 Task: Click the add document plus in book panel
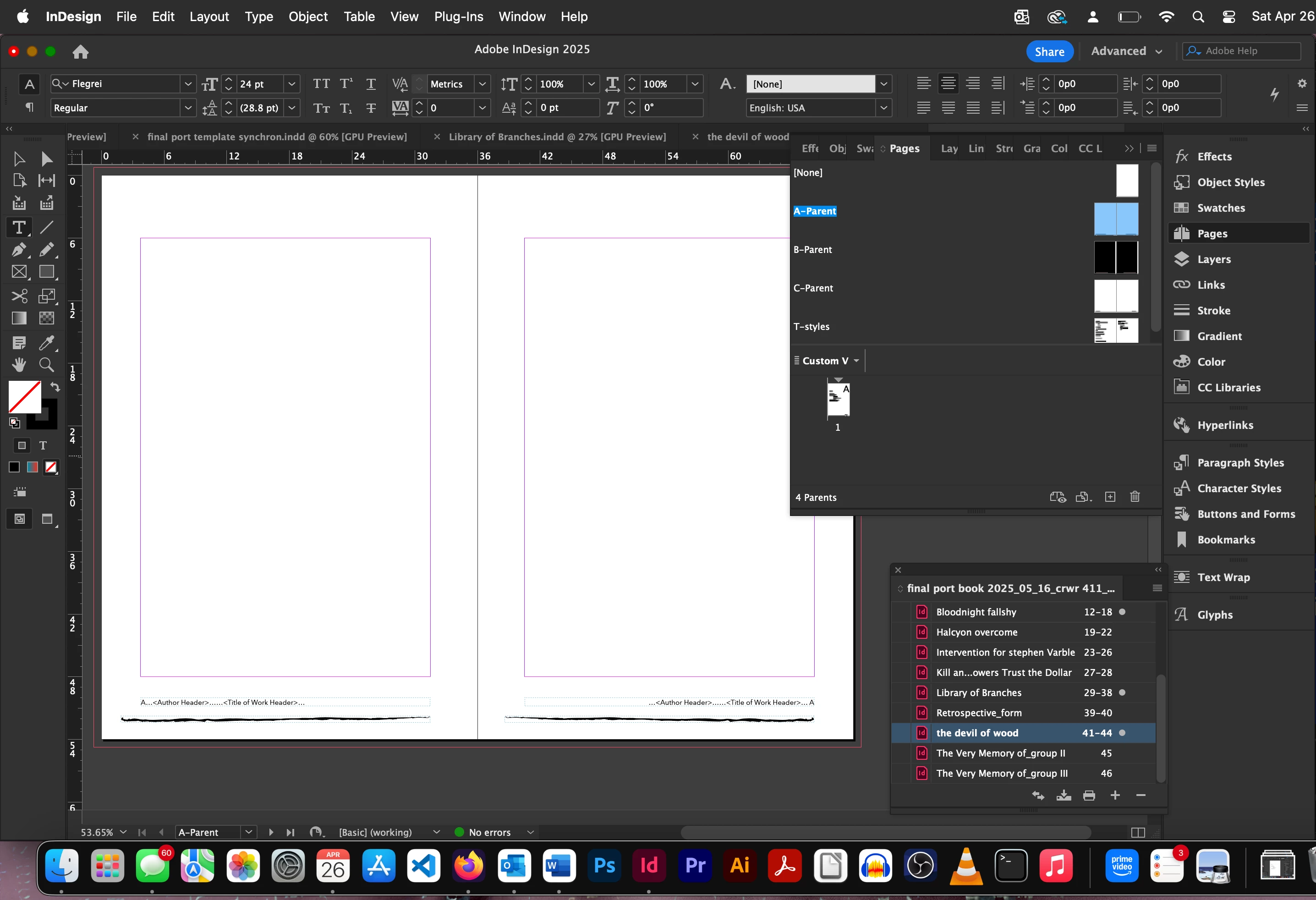pyautogui.click(x=1115, y=795)
